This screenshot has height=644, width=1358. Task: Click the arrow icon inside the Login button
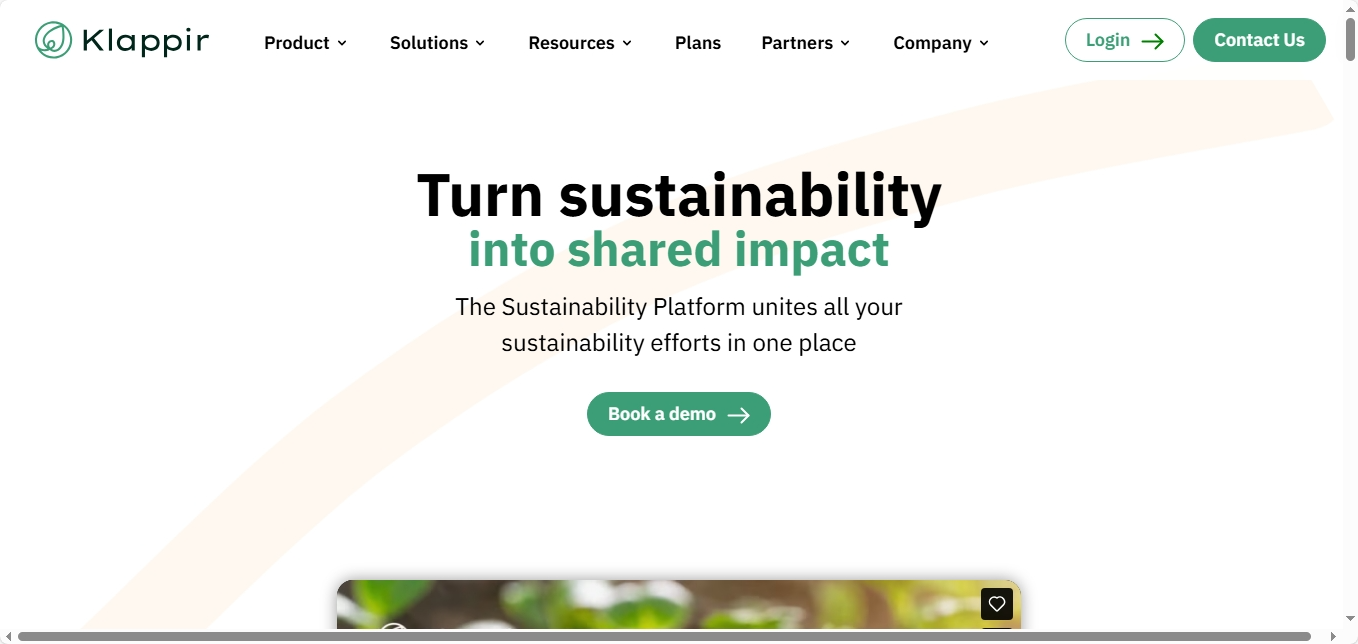[1153, 40]
